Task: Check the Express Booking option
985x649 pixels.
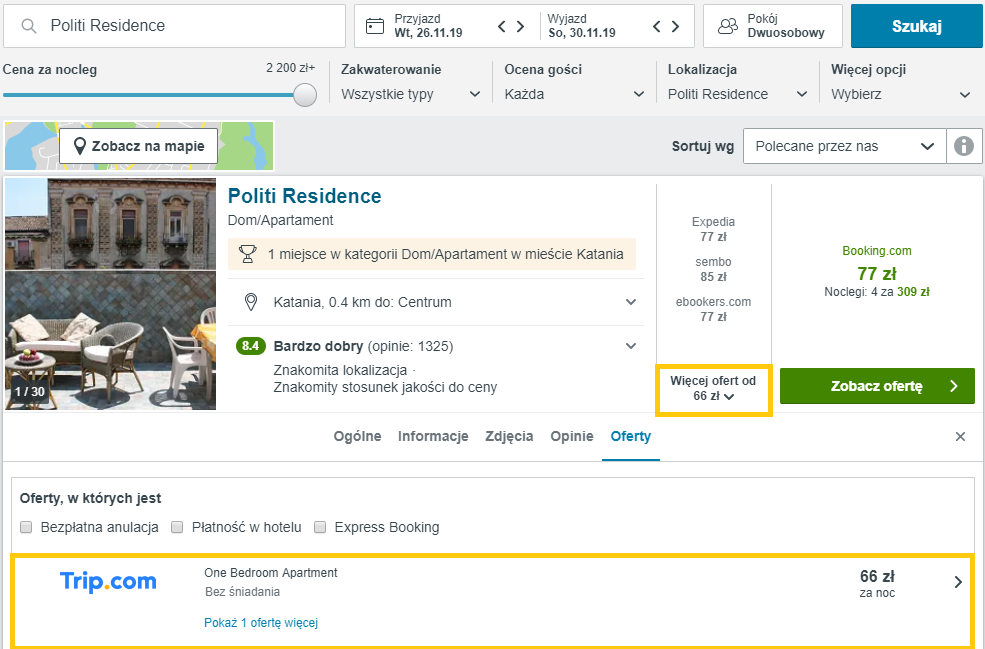Action: (x=321, y=527)
